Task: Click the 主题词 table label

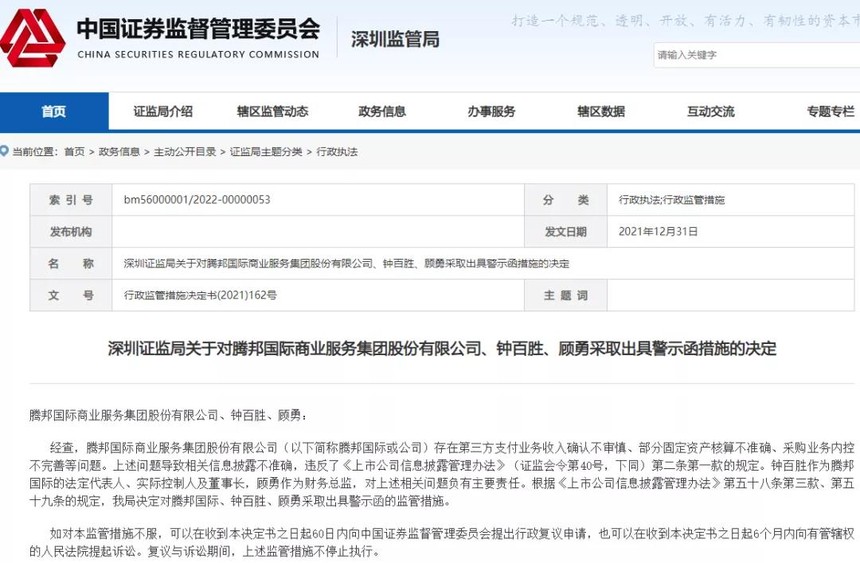Action: click(565, 295)
